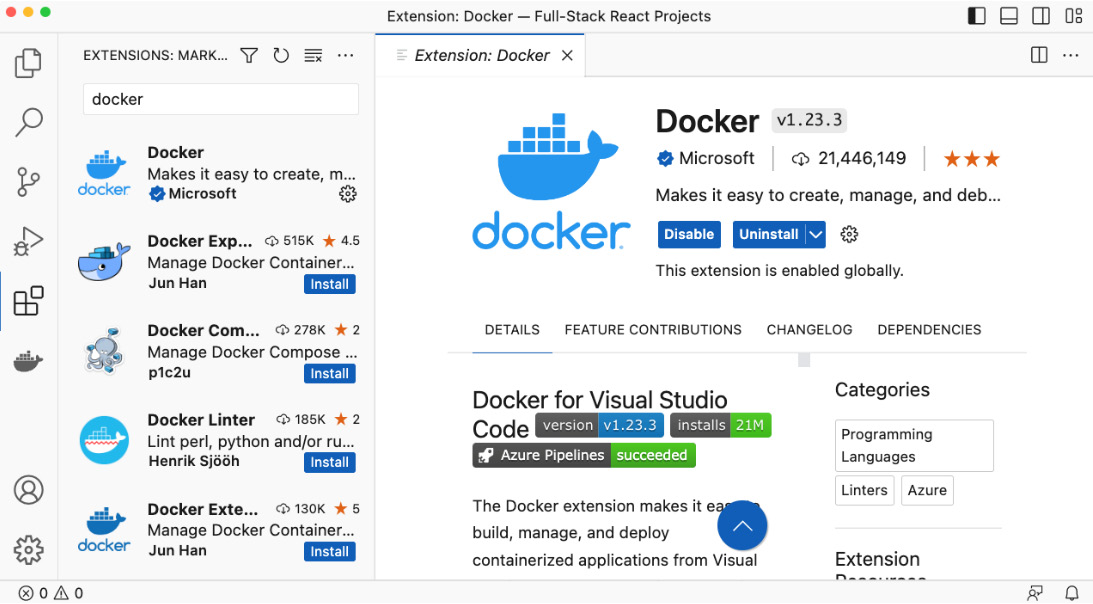Open the Programming Languages category

[914, 446]
